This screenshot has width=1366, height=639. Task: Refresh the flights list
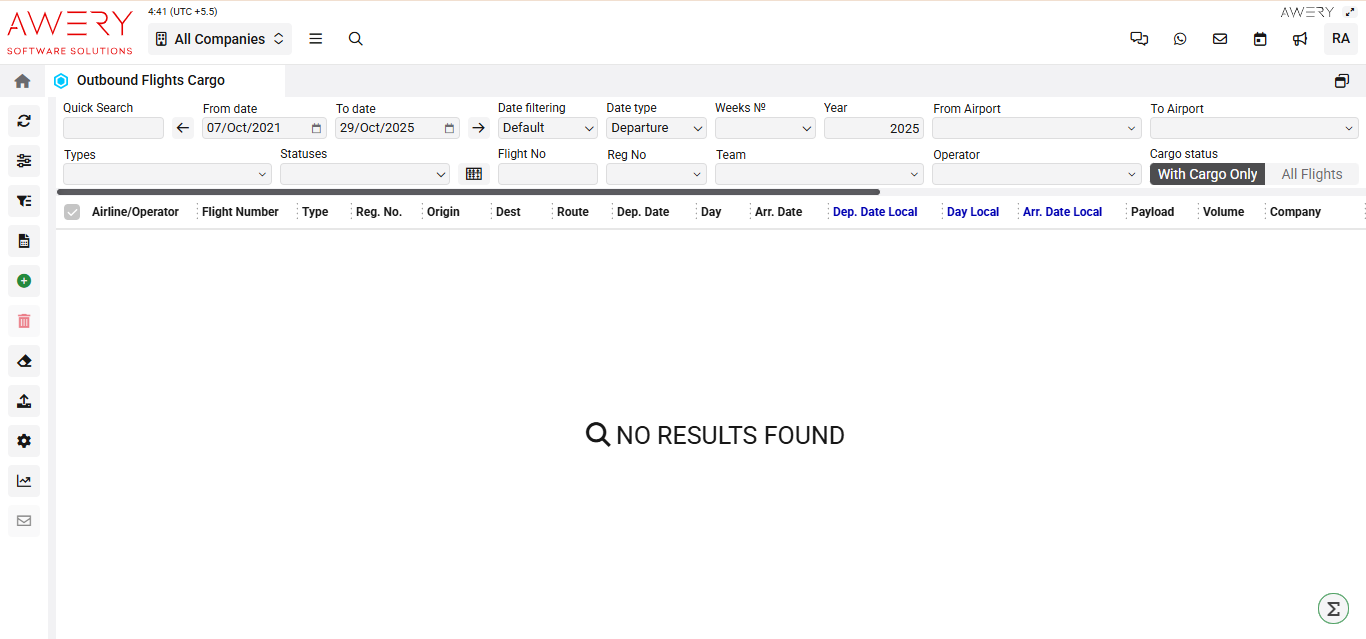click(23, 121)
